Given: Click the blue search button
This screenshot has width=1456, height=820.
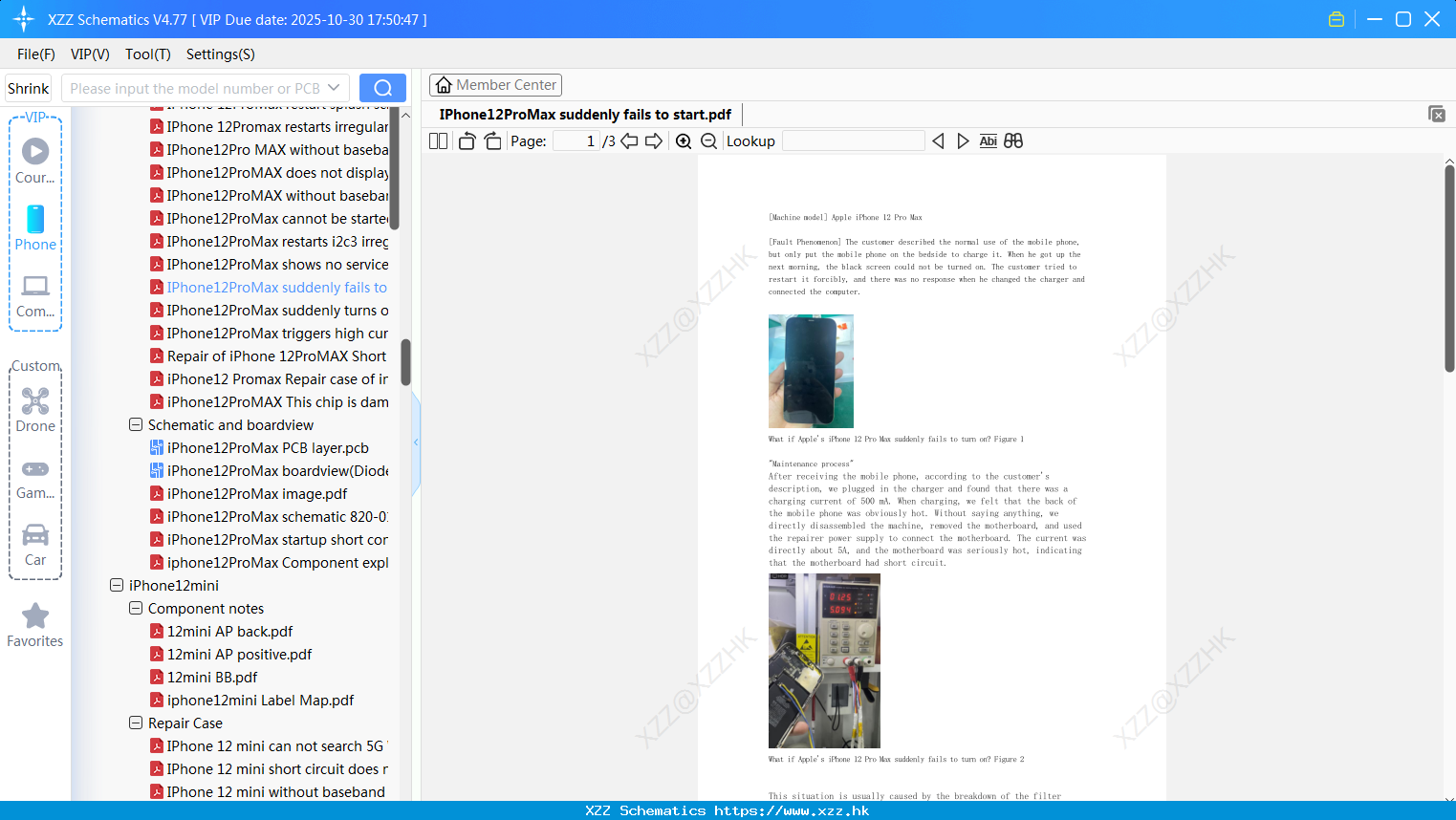Looking at the screenshot, I should click(x=382, y=88).
